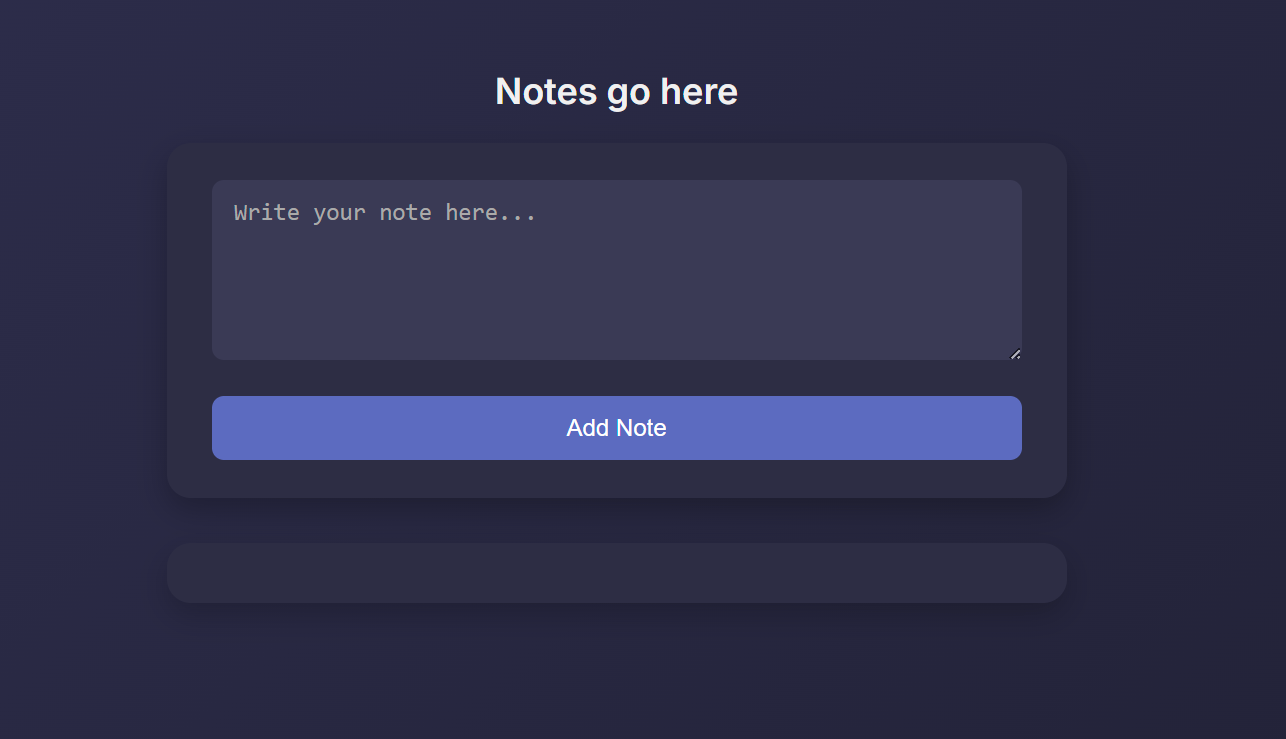Viewport: 1286px width, 739px height.
Task: Click inside the note text area
Action: [x=617, y=270]
